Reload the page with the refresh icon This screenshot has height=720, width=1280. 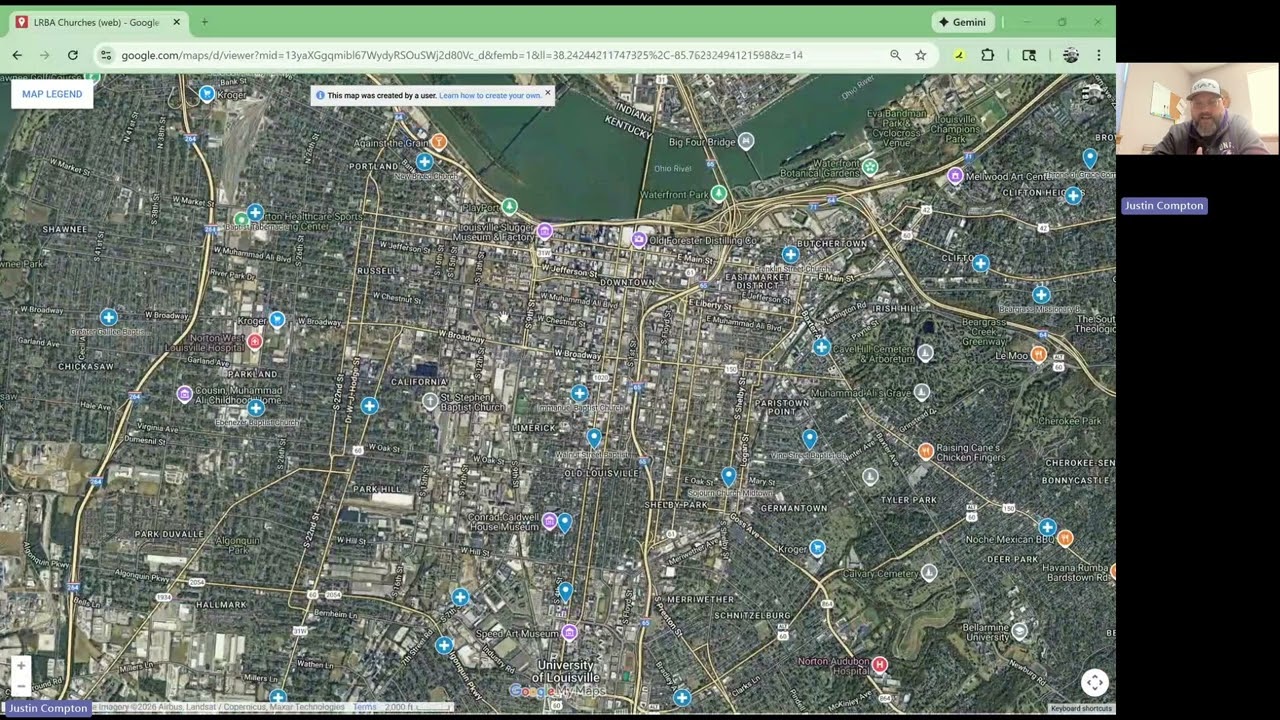coord(72,55)
